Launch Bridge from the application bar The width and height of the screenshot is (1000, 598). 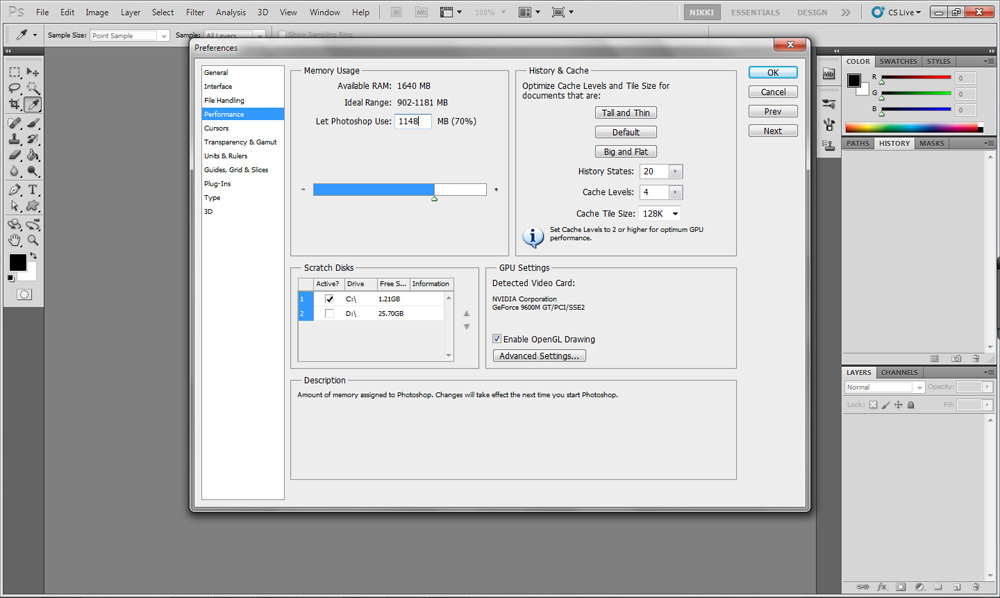tap(396, 12)
